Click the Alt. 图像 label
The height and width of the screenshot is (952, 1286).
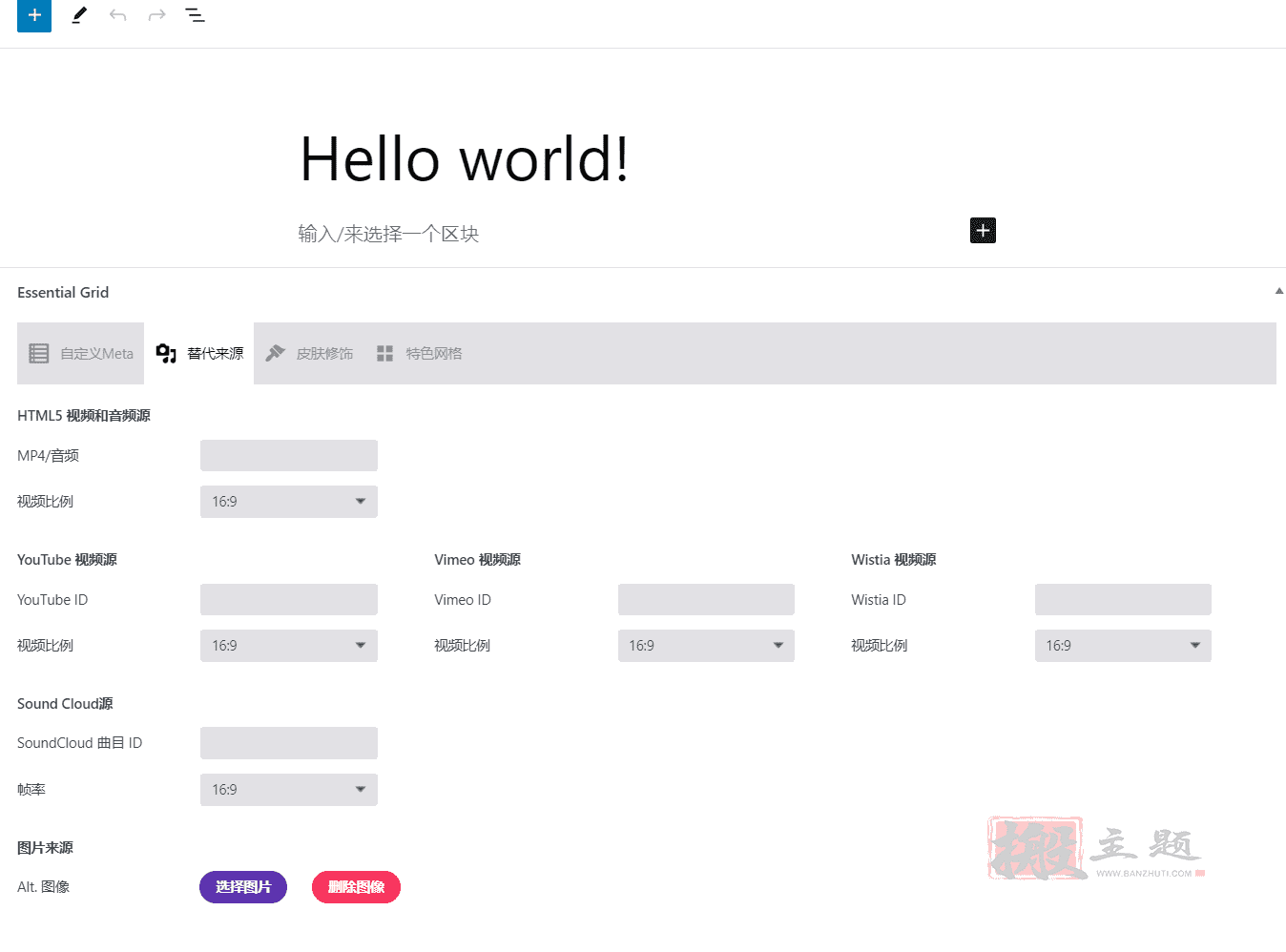point(43,886)
